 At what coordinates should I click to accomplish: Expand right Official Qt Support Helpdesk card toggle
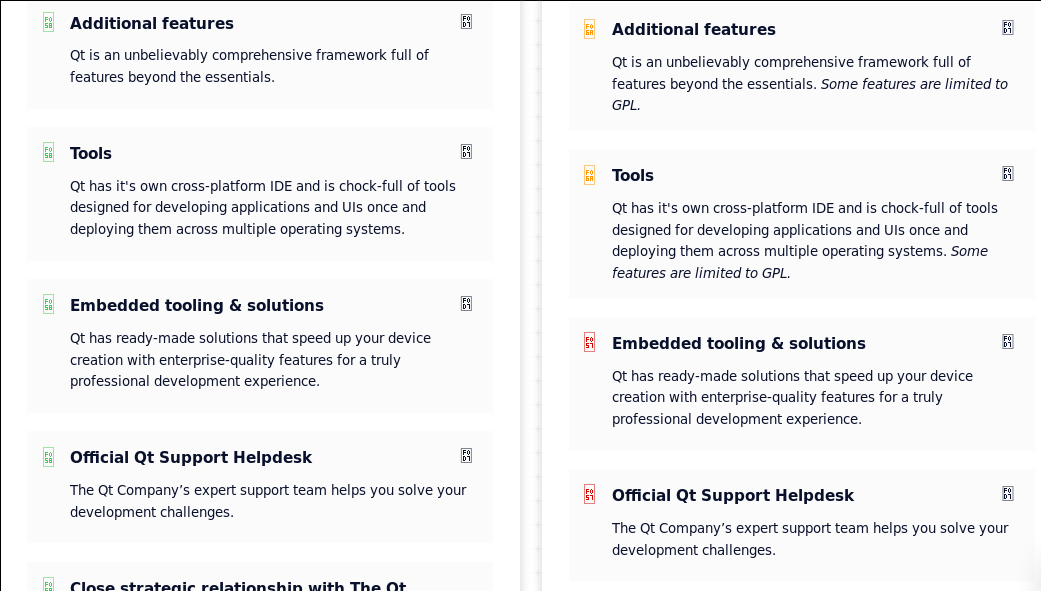[x=1008, y=494]
